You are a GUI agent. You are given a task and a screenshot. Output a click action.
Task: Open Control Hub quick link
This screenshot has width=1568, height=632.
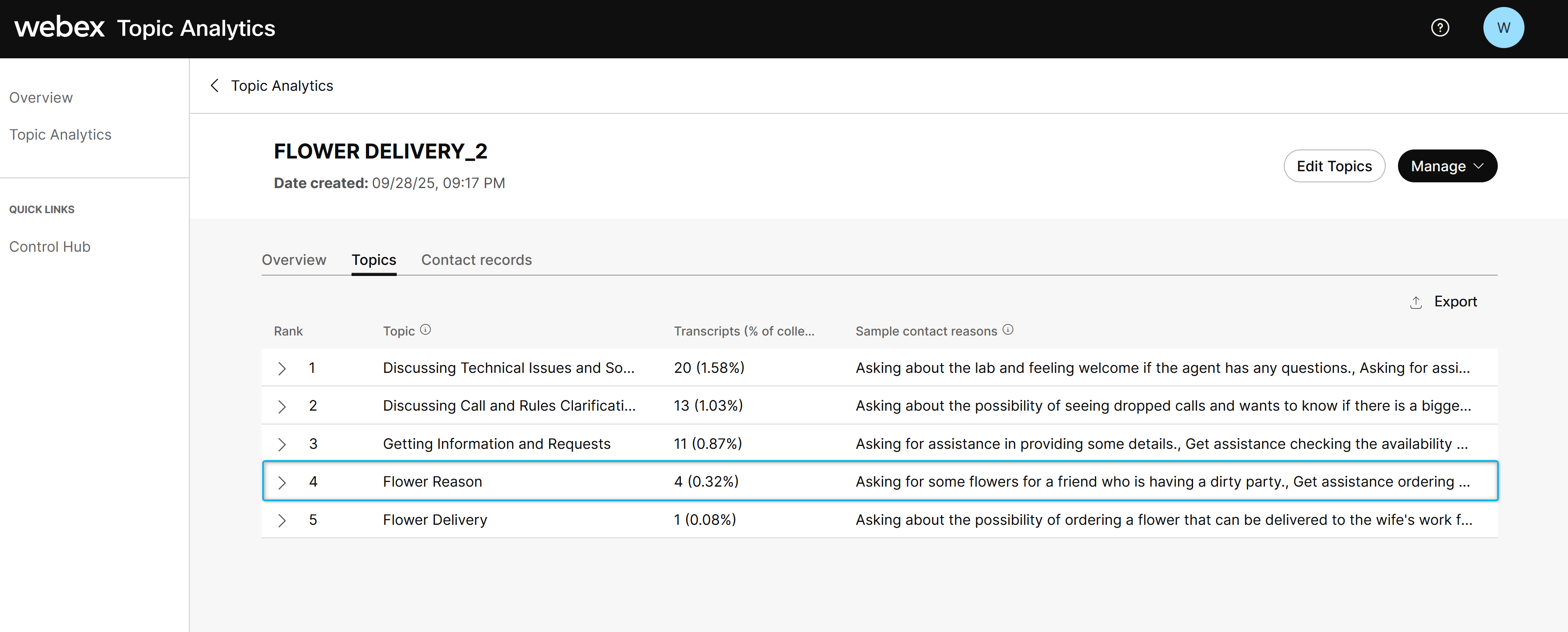[x=50, y=246]
